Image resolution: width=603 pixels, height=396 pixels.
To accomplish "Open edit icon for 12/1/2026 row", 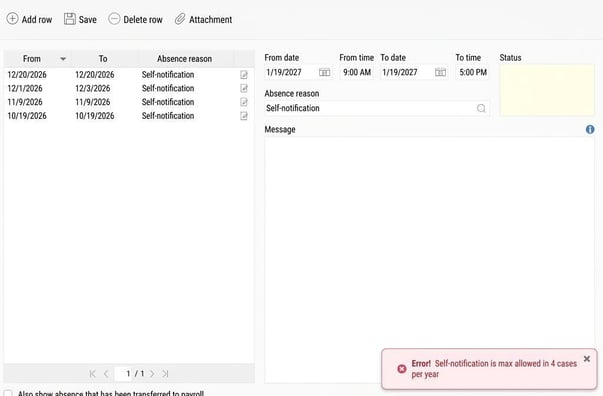I will click(244, 88).
